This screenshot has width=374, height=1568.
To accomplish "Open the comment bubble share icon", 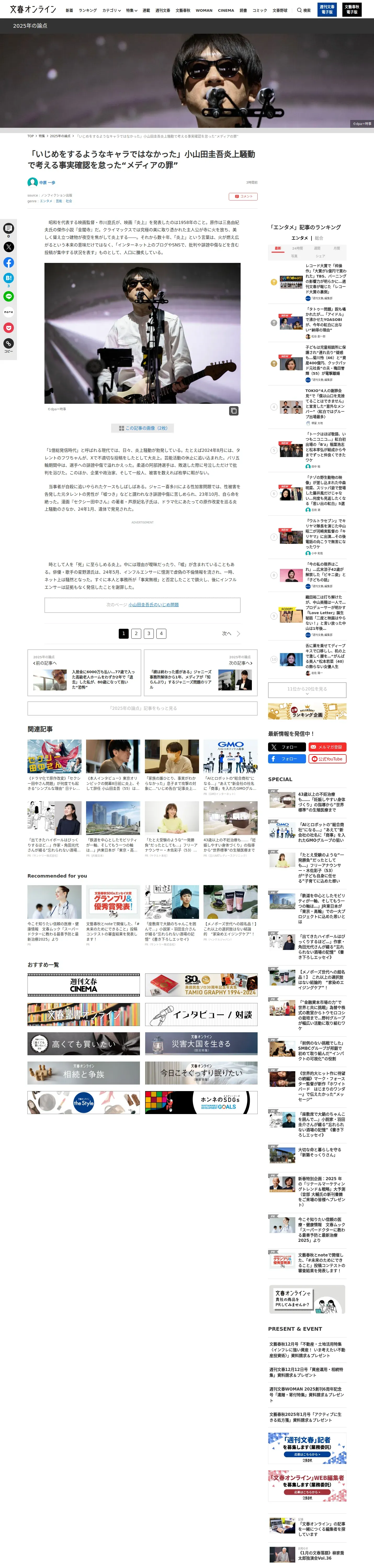I will tap(9, 228).
